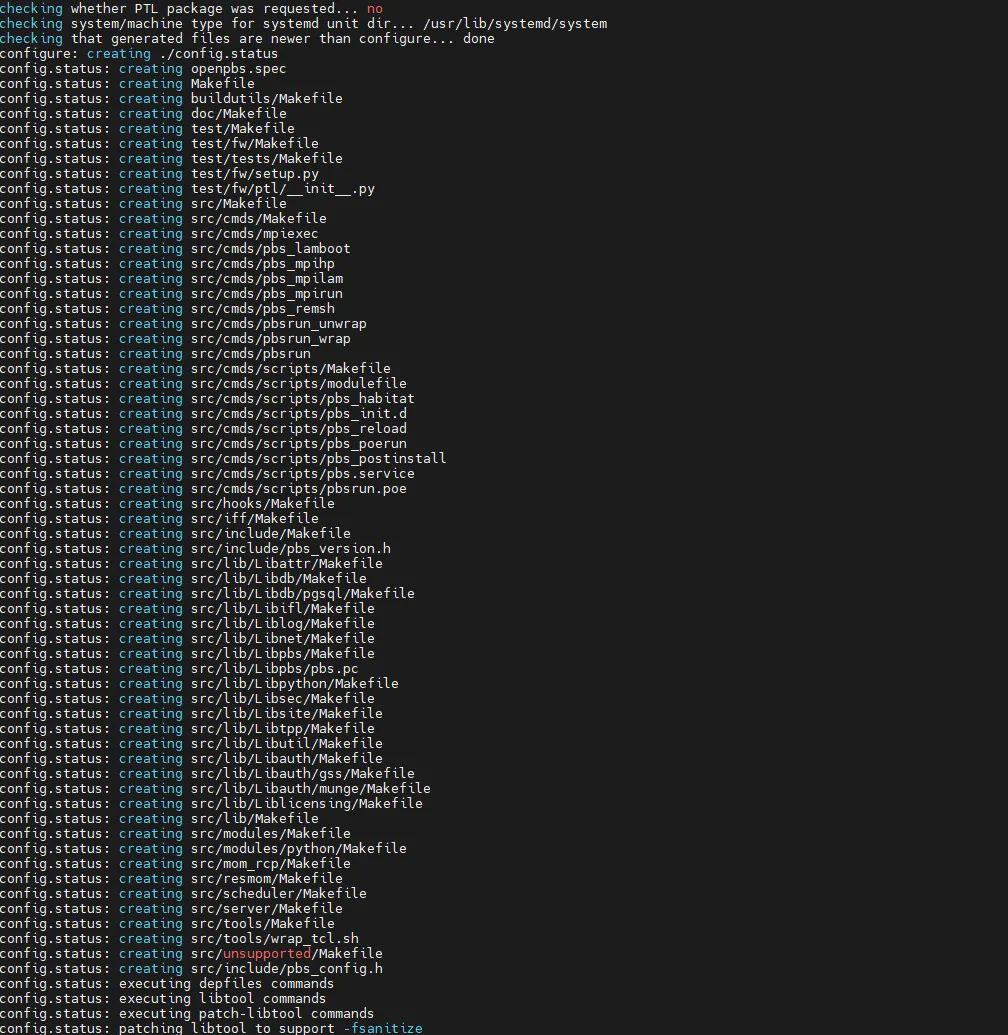Click the red "unsupported" word

pos(267,954)
